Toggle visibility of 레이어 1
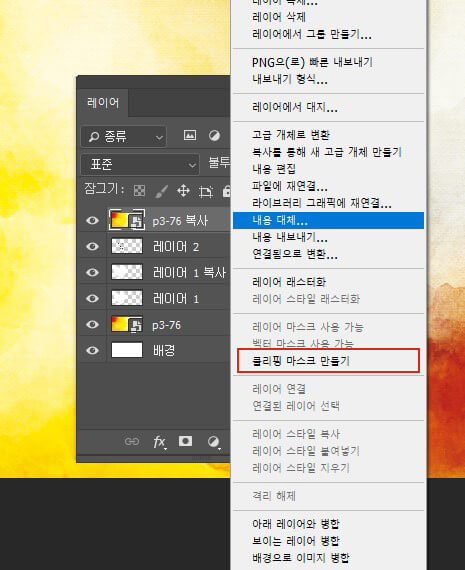 click(x=92, y=298)
